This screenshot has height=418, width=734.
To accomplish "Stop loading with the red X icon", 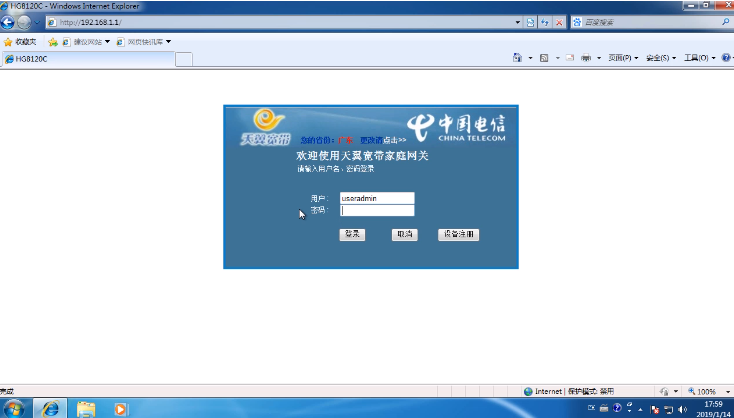I will pos(559,22).
